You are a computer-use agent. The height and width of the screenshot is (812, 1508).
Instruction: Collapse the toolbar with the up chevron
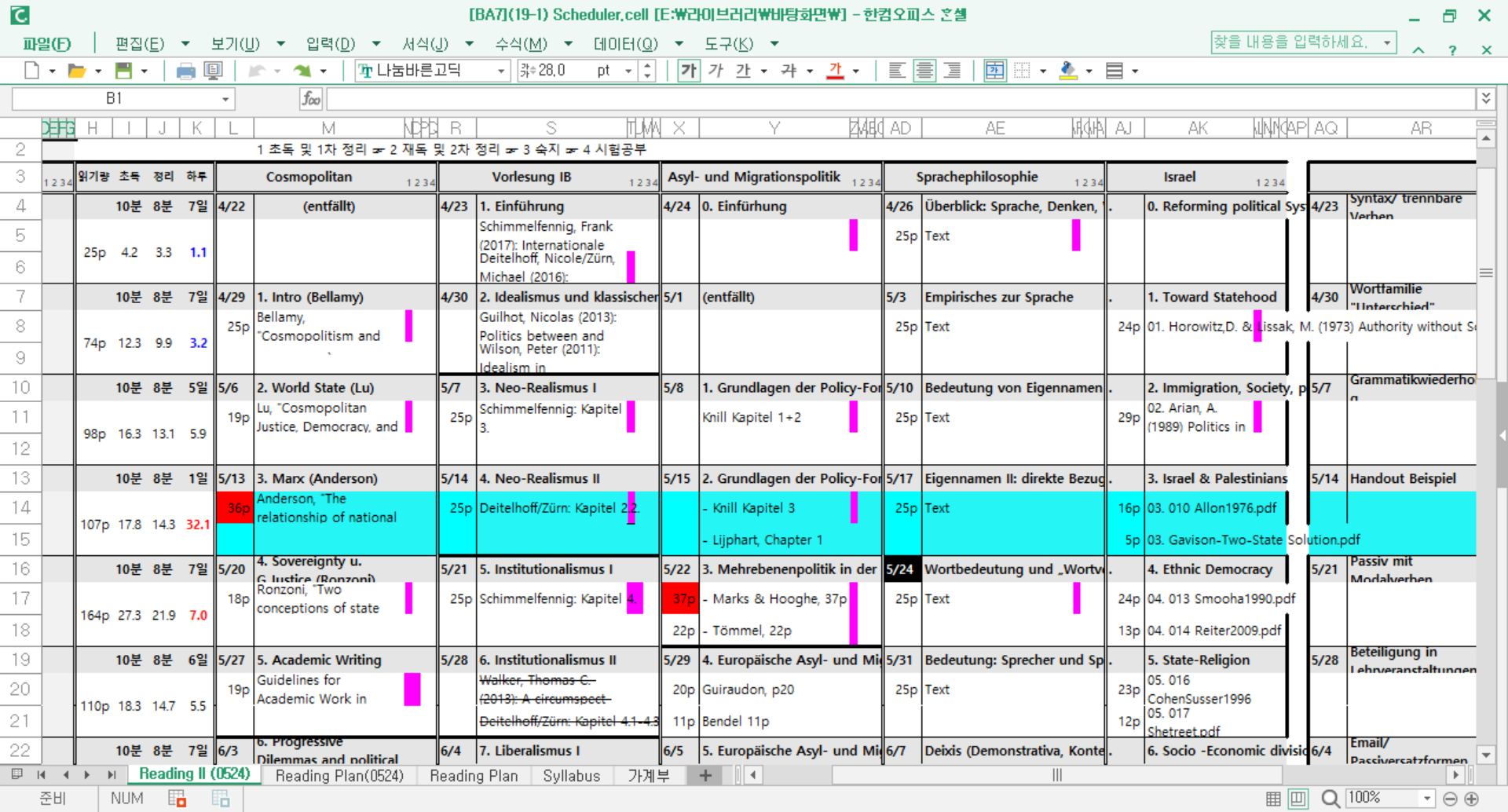(x=1418, y=50)
